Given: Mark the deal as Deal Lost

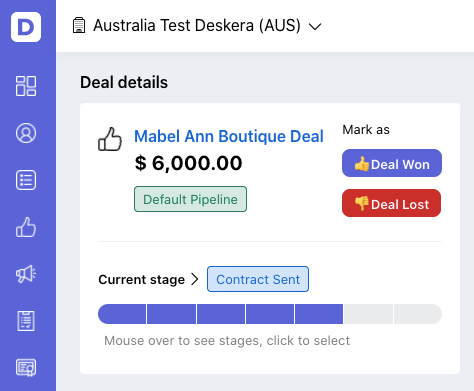Looking at the screenshot, I should tap(392, 203).
